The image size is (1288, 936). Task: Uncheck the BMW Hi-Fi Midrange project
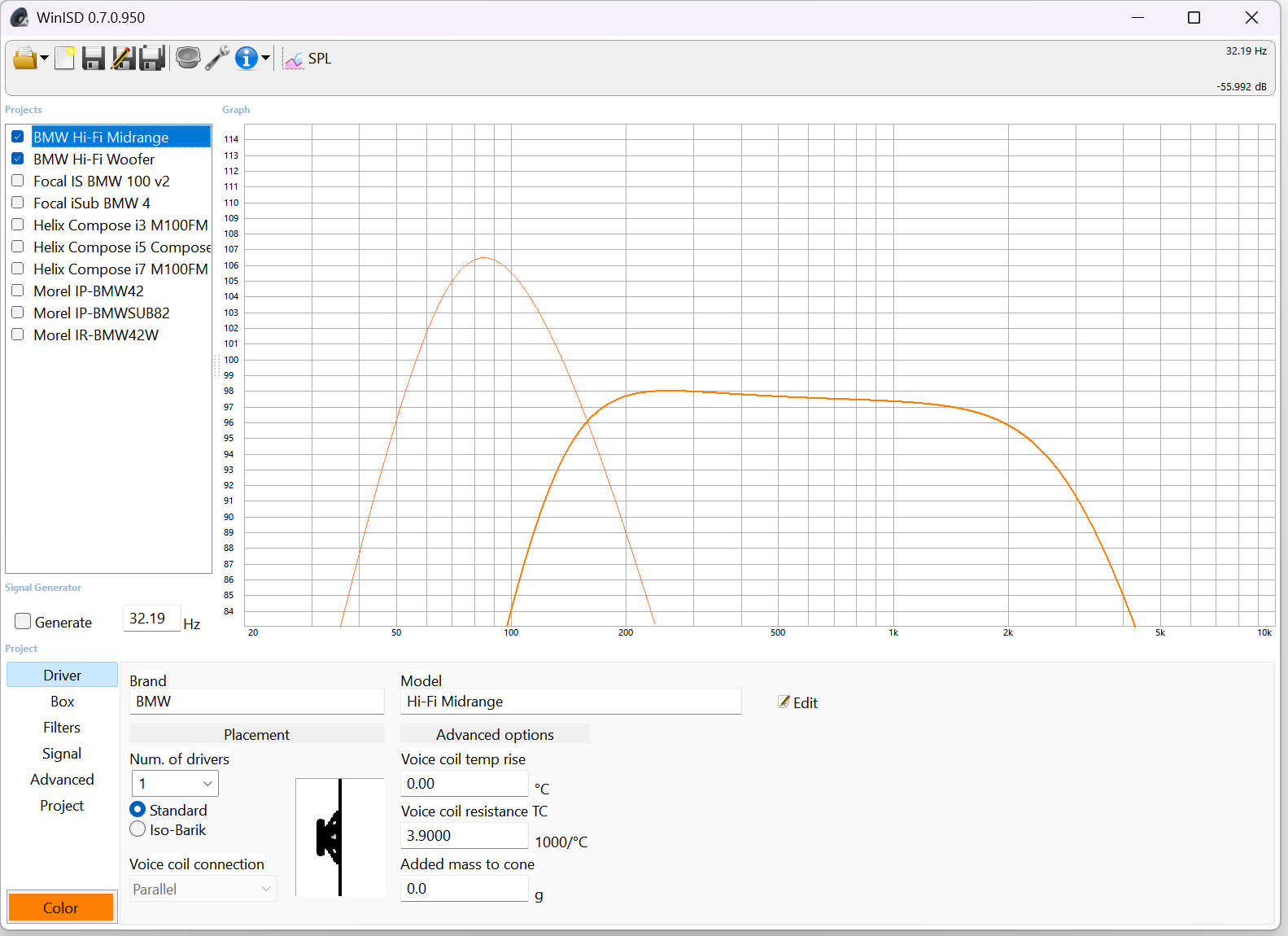[x=17, y=137]
